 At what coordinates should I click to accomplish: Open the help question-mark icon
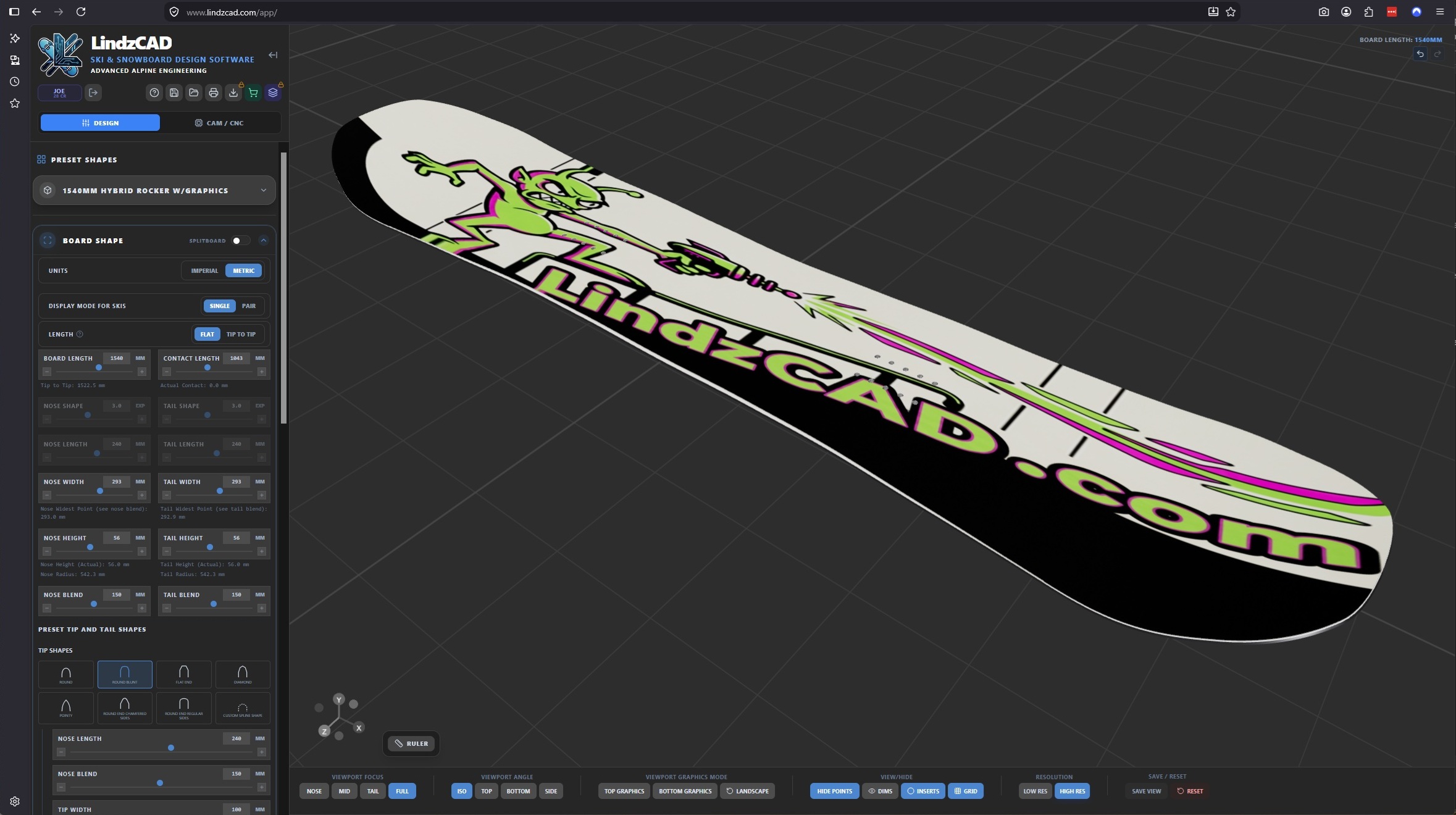tap(154, 93)
